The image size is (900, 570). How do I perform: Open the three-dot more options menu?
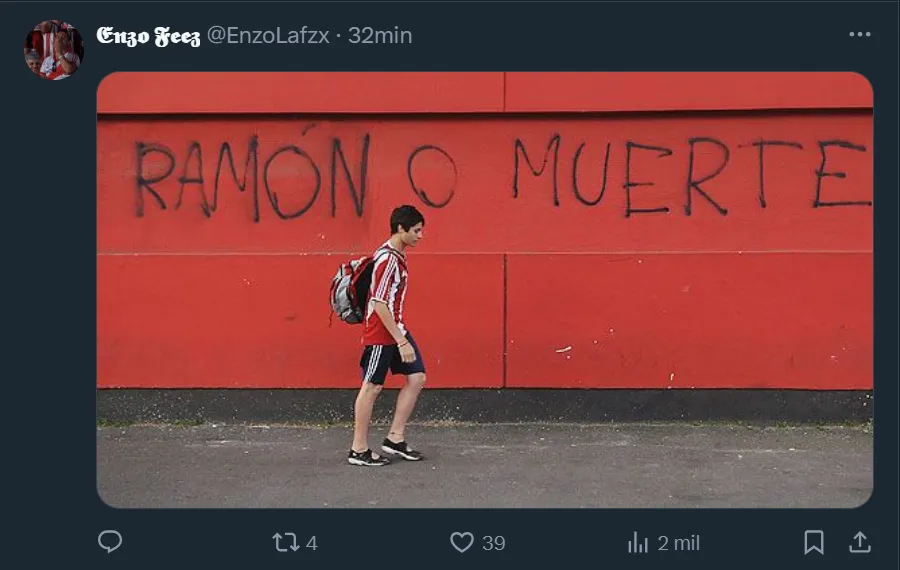(860, 34)
